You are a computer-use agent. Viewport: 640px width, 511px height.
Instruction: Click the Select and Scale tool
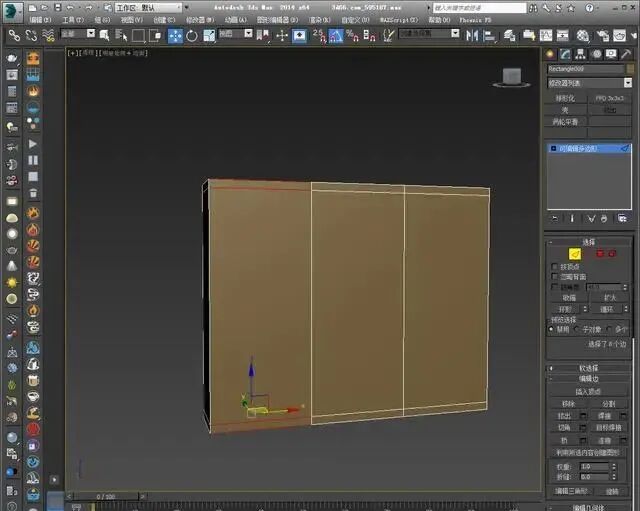[209, 36]
